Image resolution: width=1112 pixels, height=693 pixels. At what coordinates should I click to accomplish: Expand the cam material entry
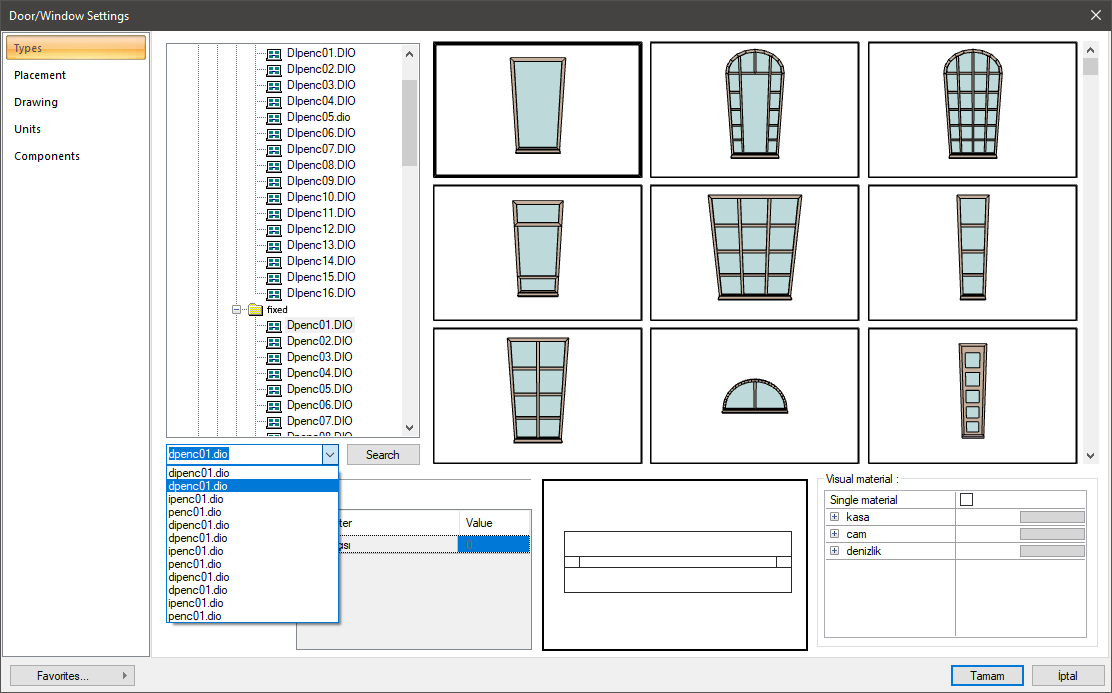pyautogui.click(x=834, y=534)
